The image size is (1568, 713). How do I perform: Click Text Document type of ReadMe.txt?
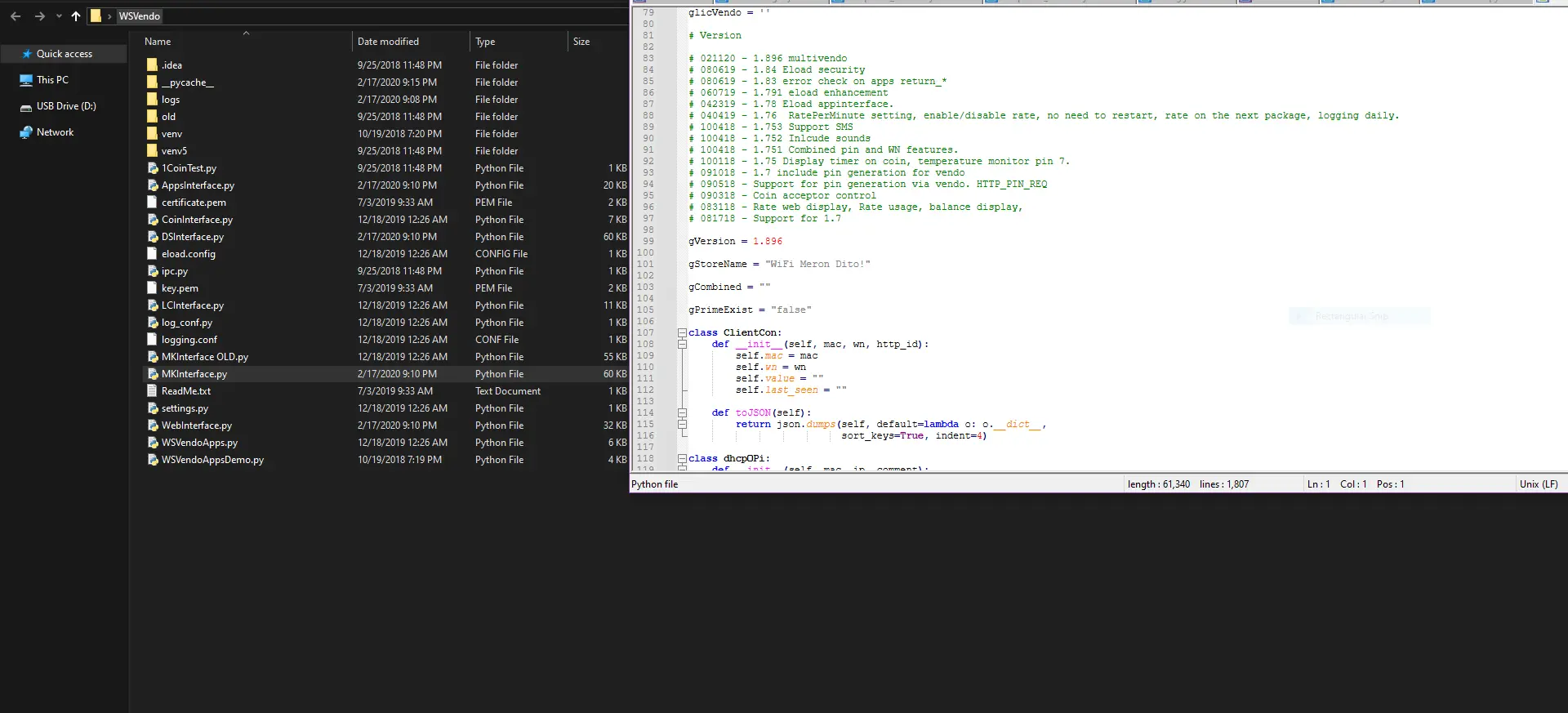coord(508,391)
